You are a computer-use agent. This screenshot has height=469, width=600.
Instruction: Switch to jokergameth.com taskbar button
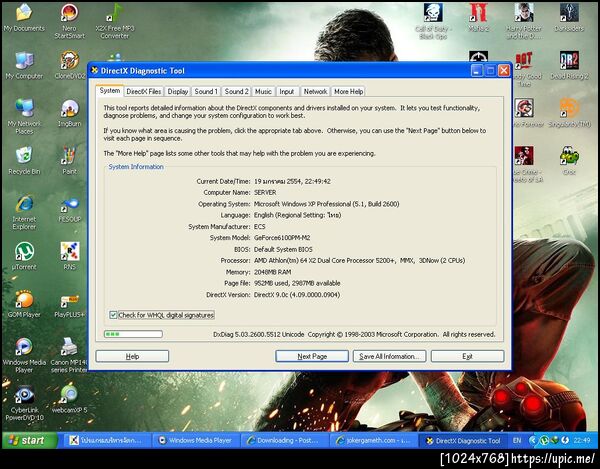pos(373,440)
